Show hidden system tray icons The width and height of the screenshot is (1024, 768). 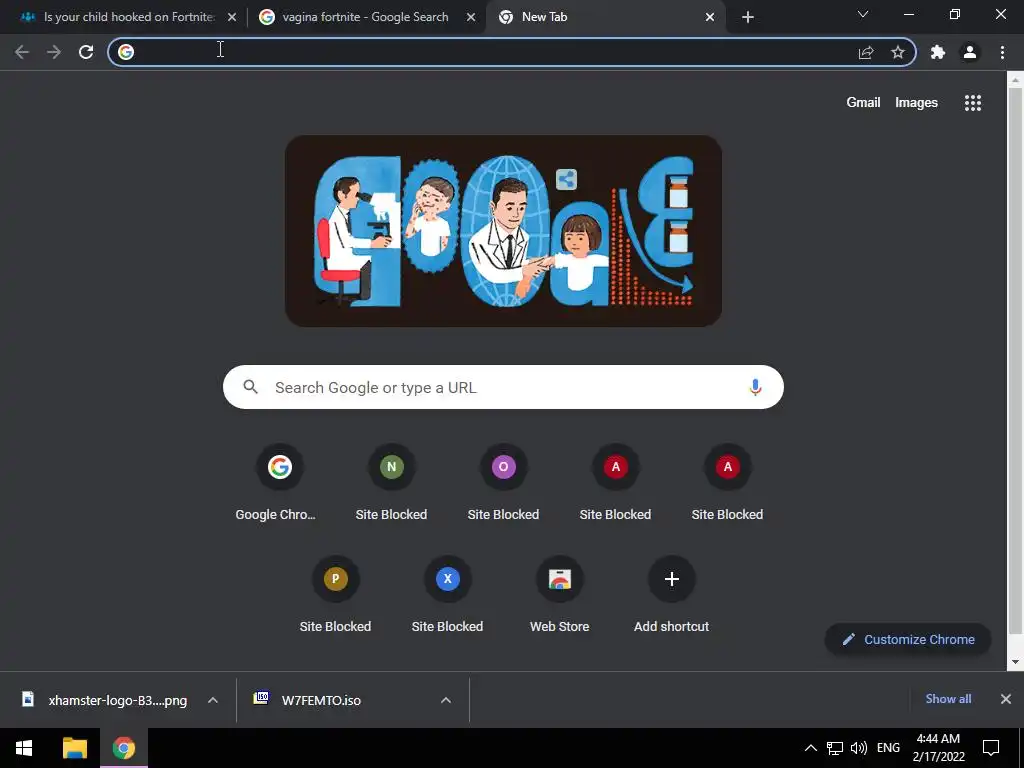[x=810, y=748]
